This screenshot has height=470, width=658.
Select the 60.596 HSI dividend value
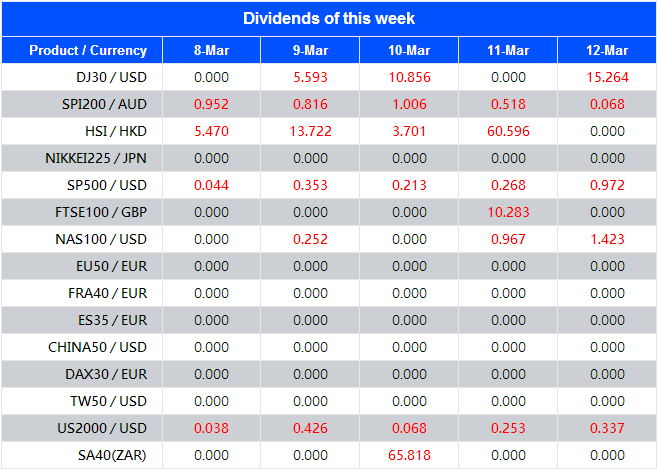[508, 131]
